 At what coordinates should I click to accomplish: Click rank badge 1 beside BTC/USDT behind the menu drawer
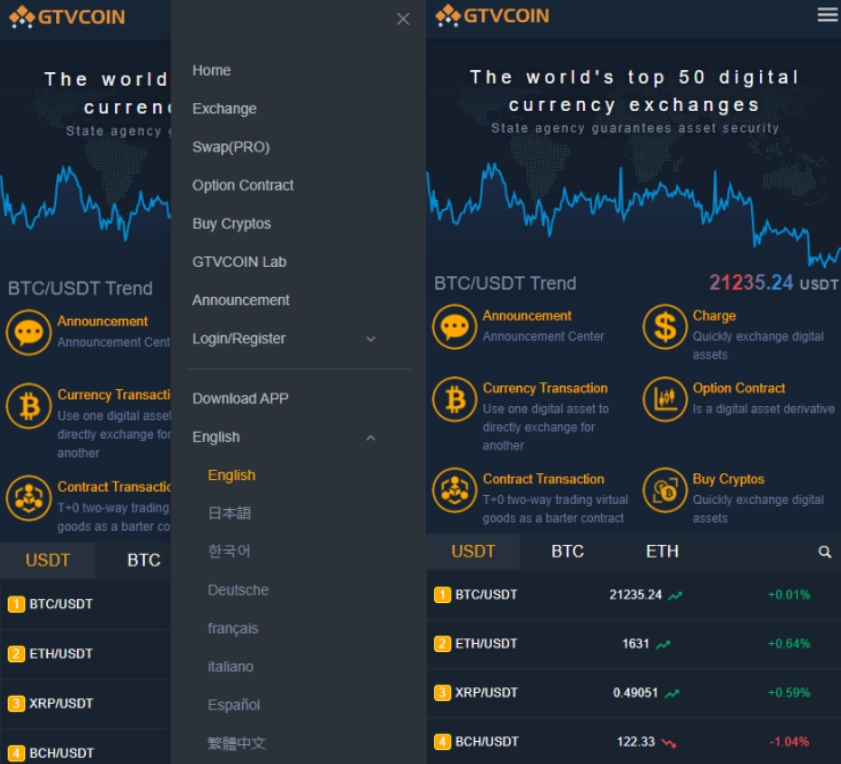click(17, 605)
